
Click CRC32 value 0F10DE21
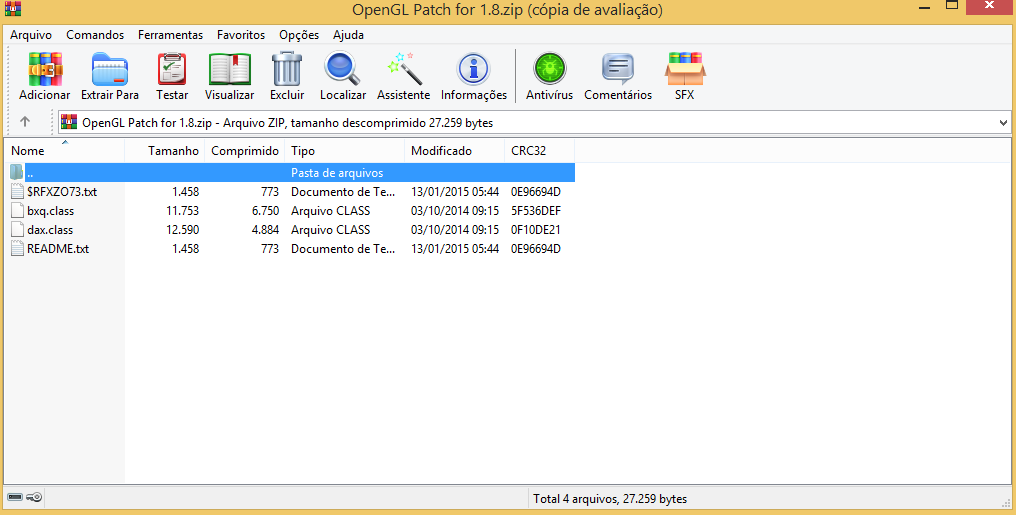coord(536,229)
